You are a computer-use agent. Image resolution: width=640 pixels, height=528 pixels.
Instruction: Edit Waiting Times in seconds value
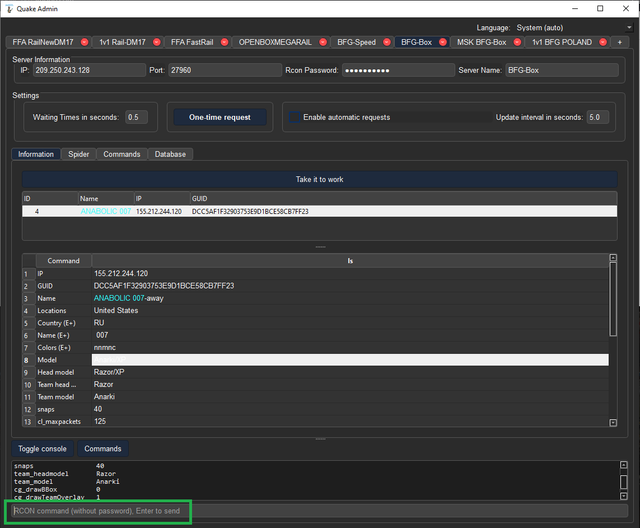[x=136, y=117]
